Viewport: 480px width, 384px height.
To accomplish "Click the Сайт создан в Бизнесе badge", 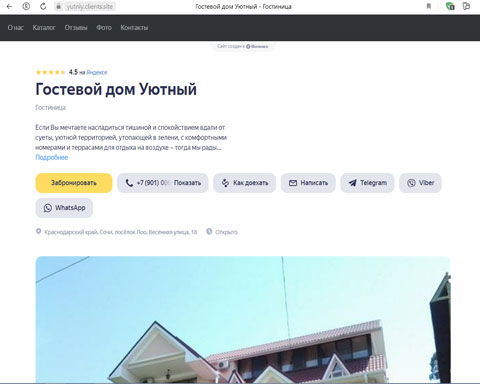I will (x=243, y=46).
